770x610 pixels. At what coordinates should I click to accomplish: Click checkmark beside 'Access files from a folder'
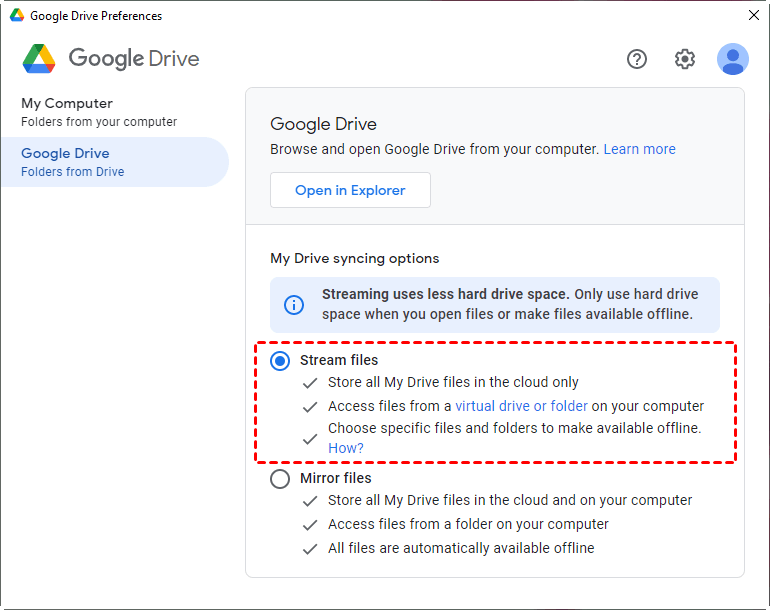tap(310, 525)
